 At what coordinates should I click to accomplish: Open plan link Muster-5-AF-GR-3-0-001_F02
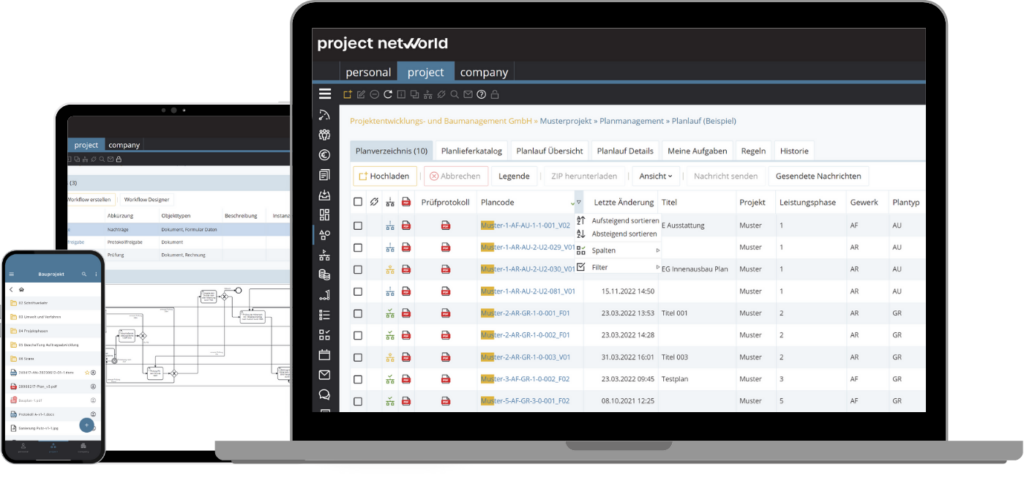click(525, 401)
